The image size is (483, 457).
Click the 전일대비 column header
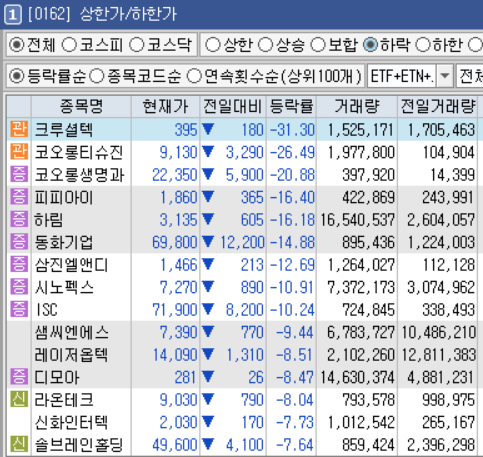tap(233, 107)
